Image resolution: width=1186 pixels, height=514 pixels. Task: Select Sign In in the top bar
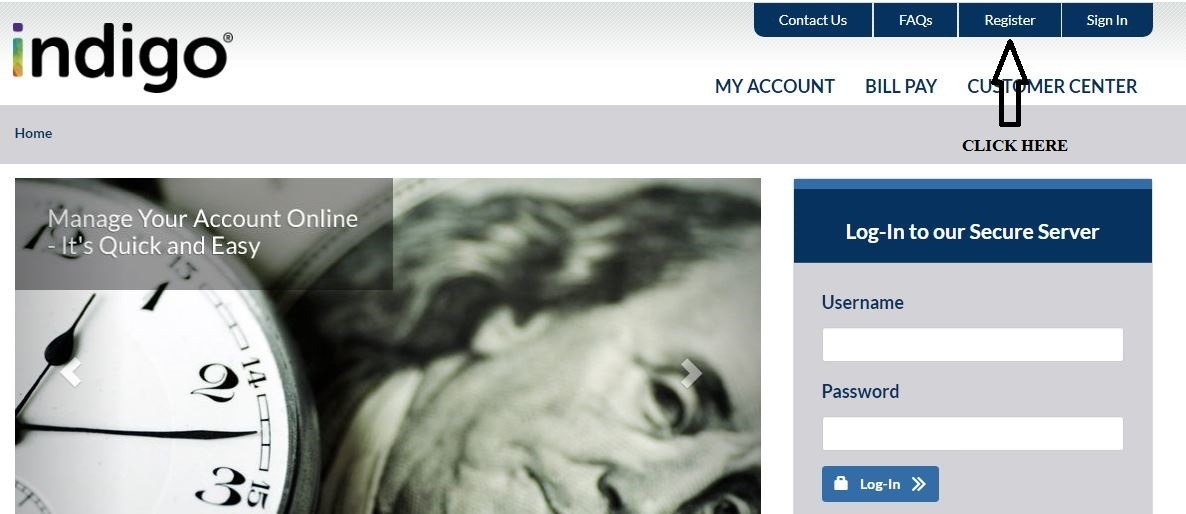1107,20
